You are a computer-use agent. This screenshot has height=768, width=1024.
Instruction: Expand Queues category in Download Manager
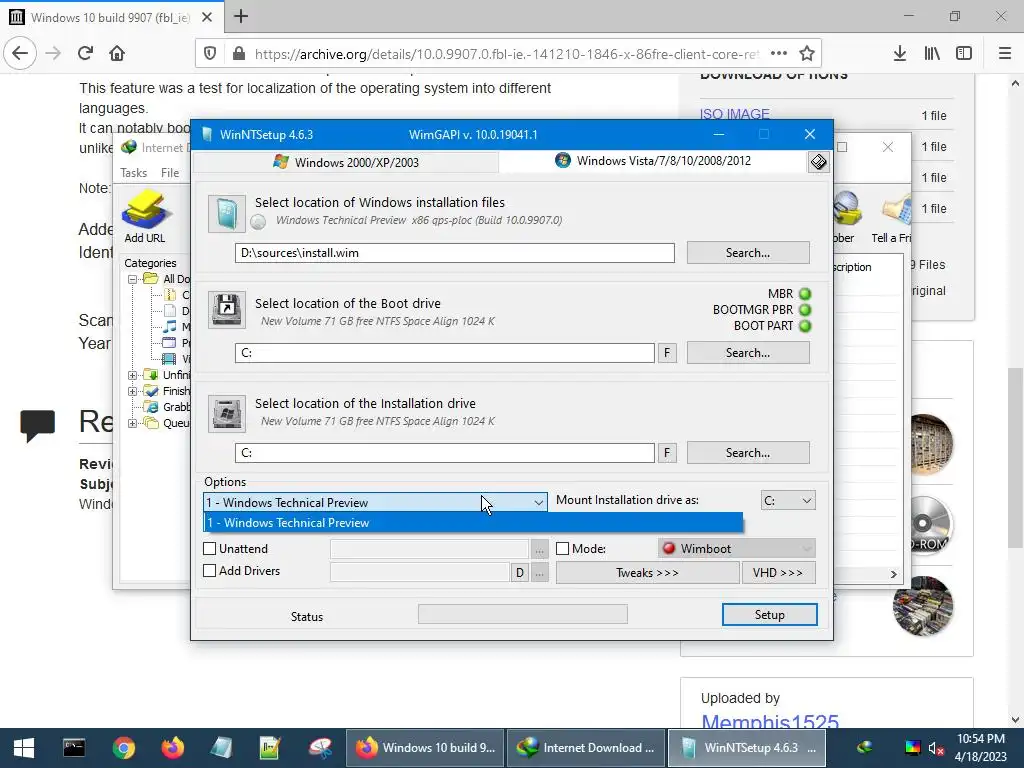click(x=133, y=423)
